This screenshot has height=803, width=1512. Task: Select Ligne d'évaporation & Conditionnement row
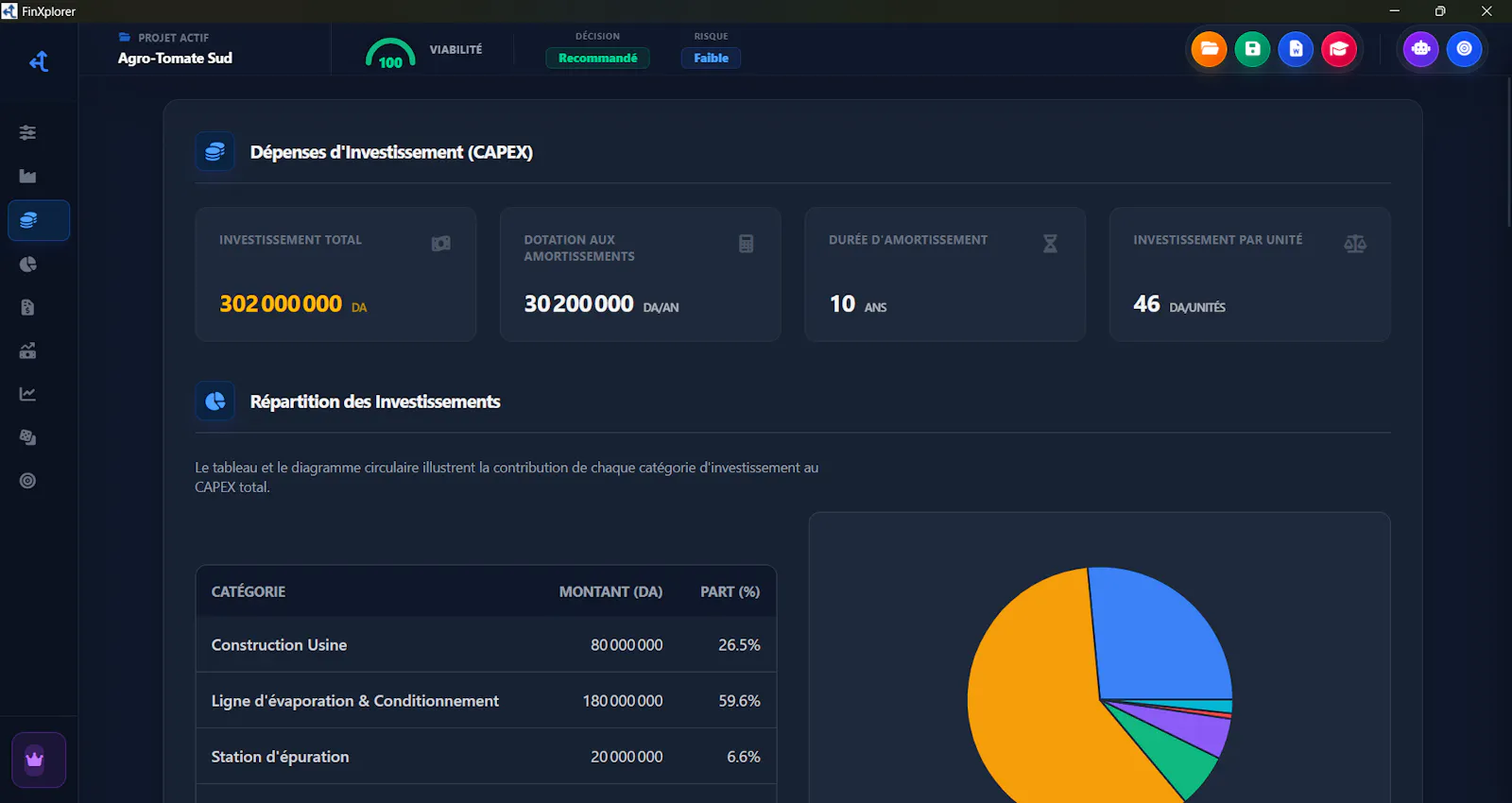pos(486,700)
